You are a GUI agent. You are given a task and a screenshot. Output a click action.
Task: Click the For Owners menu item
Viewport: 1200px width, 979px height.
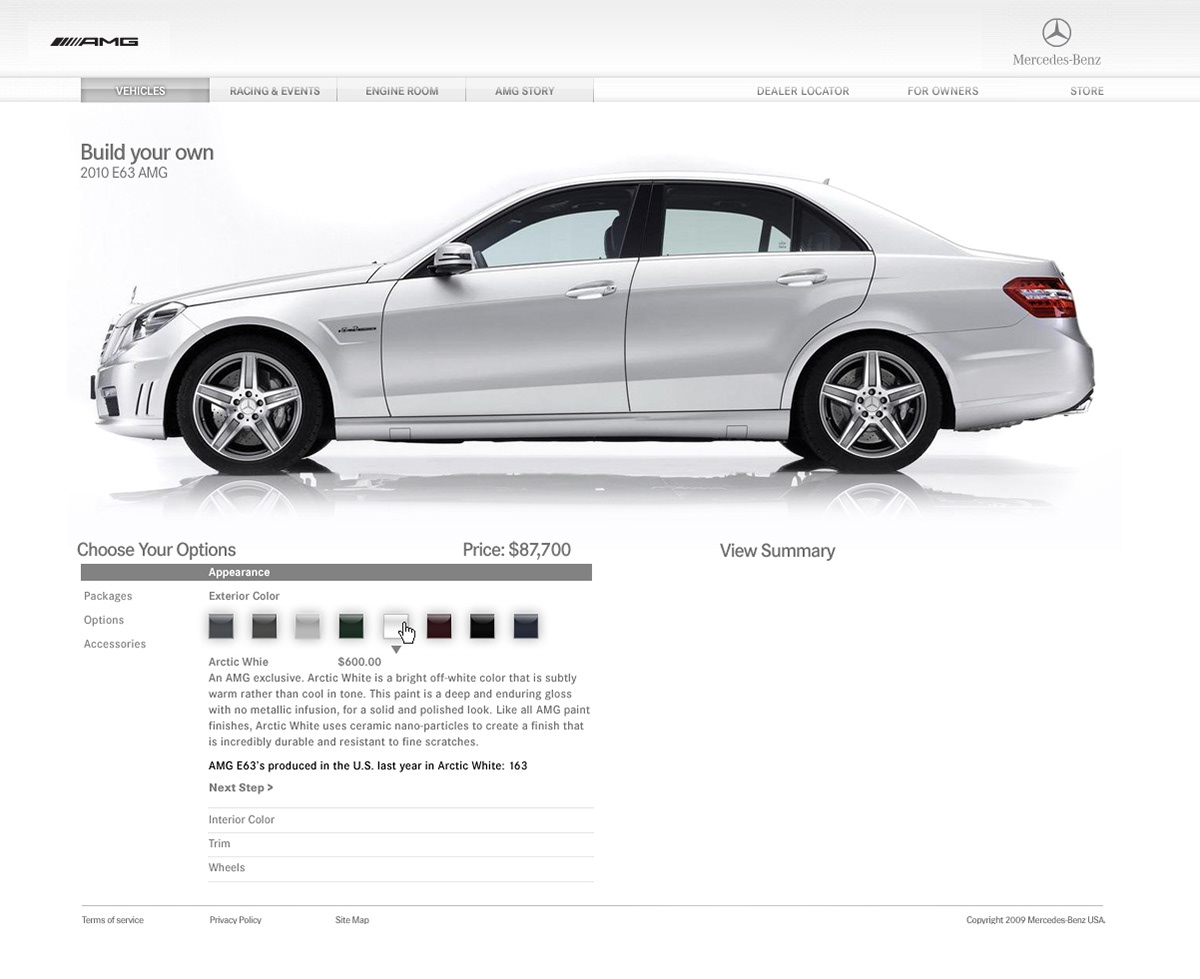click(x=943, y=91)
